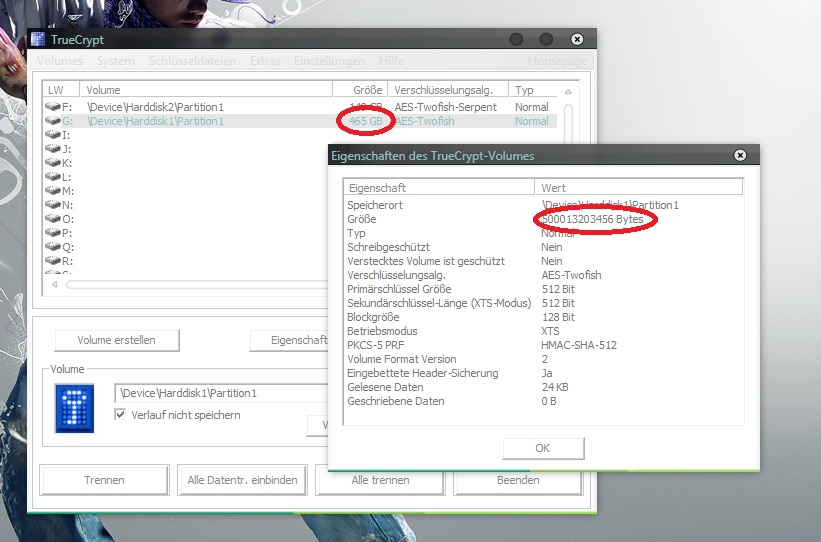Select the Schreibgeschützt property row
This screenshot has width=821, height=542.
click(543, 247)
